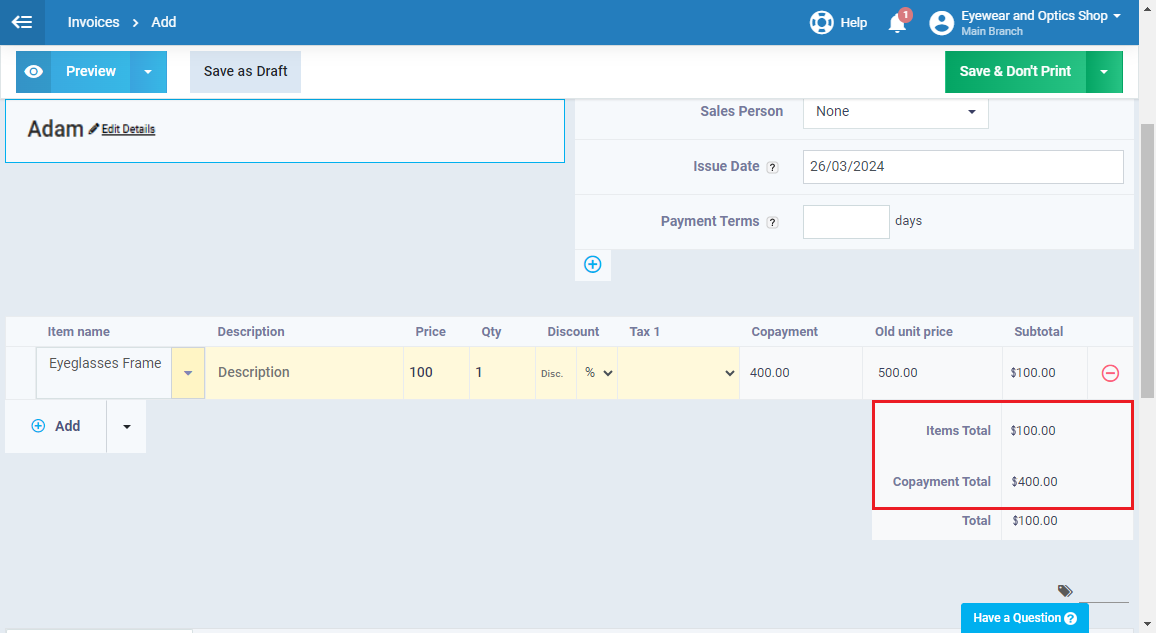The width and height of the screenshot is (1156, 633).
Task: Open the Help lifebuoy icon
Action: click(821, 22)
